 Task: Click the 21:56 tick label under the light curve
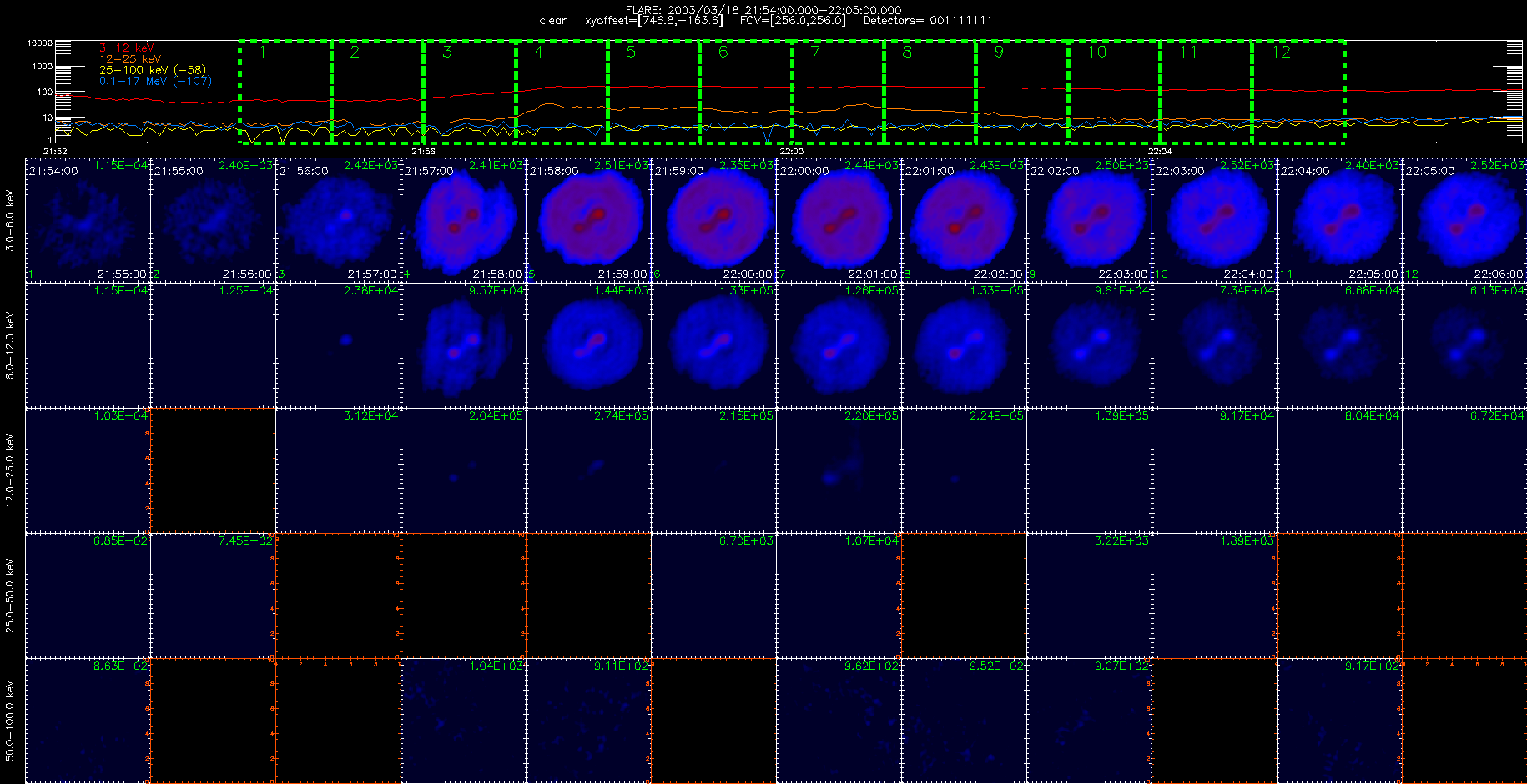click(423, 151)
